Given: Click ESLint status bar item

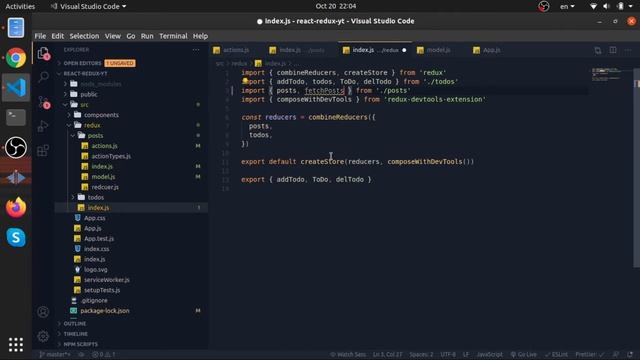Looking at the screenshot, I should click(556, 355).
